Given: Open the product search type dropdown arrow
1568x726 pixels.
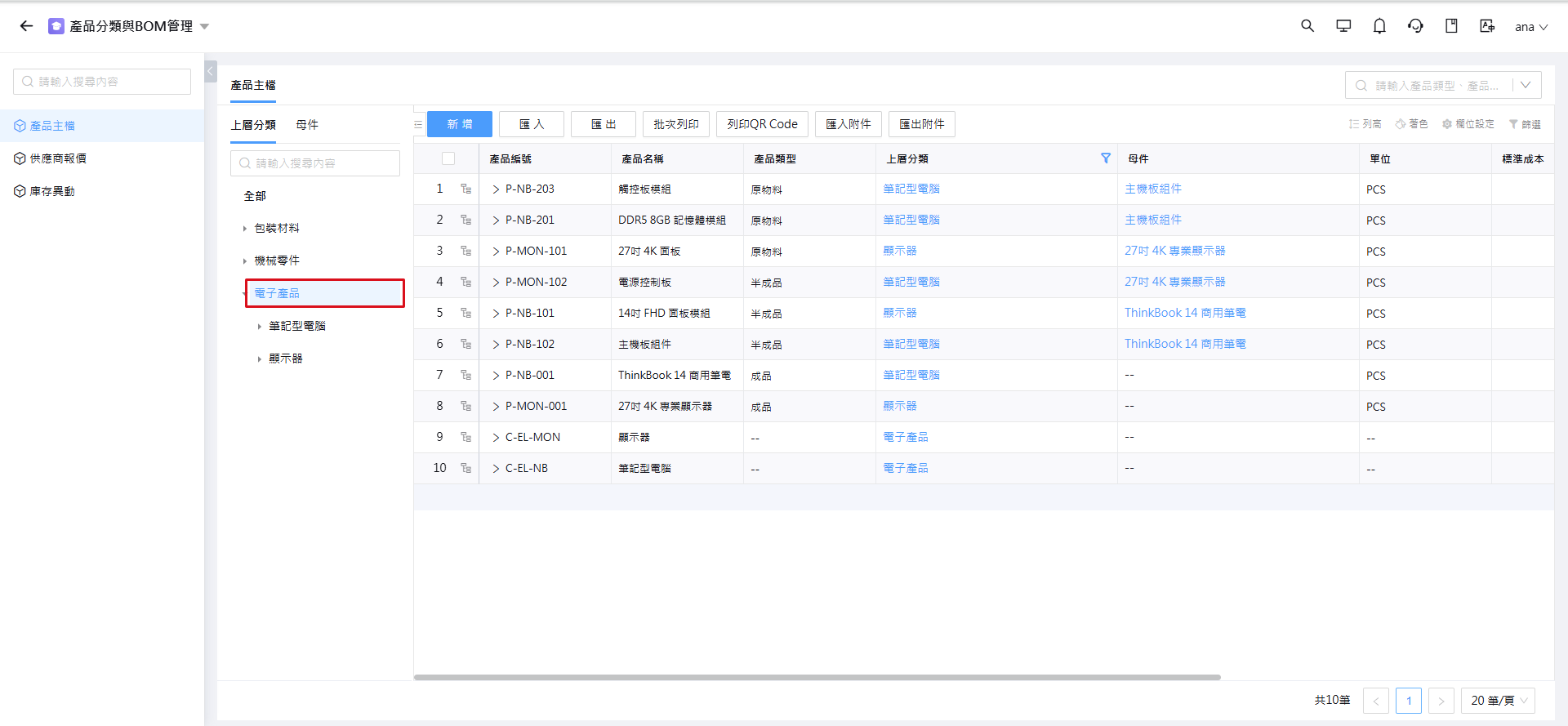Looking at the screenshot, I should click(x=1526, y=85).
